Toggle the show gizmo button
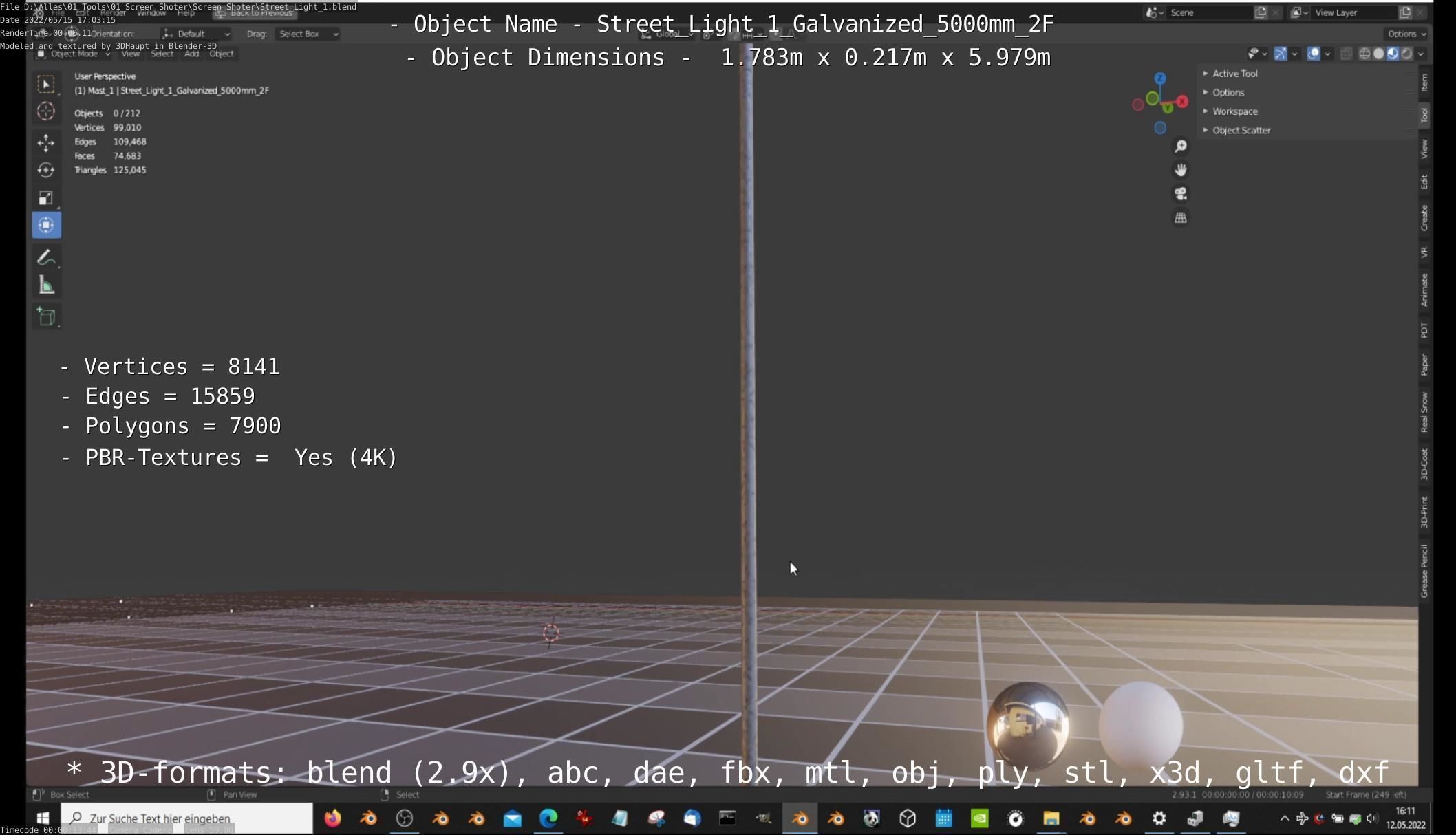 coord(1281,54)
